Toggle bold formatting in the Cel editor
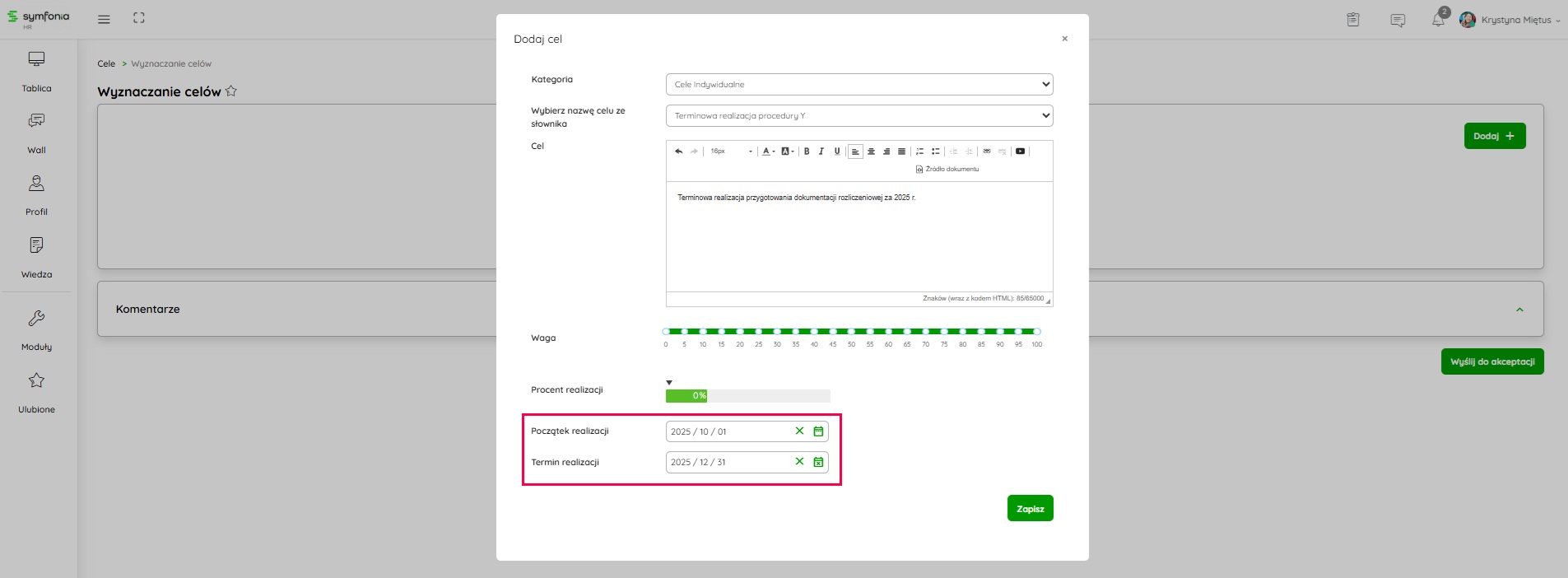Image resolution: width=1568 pixels, height=578 pixels. [807, 151]
